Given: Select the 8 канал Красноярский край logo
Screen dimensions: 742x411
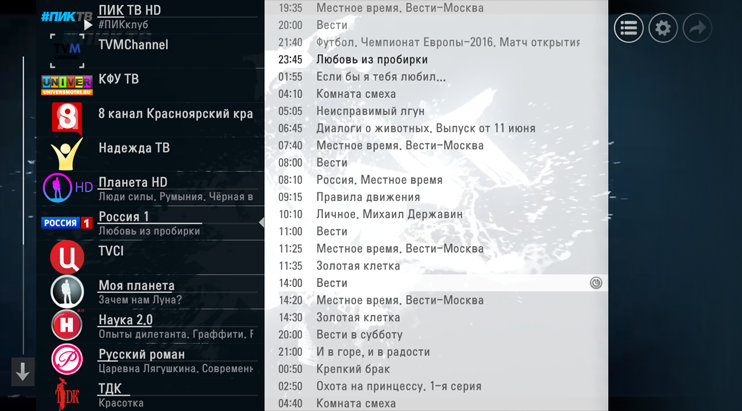Looking at the screenshot, I should 66,117.
